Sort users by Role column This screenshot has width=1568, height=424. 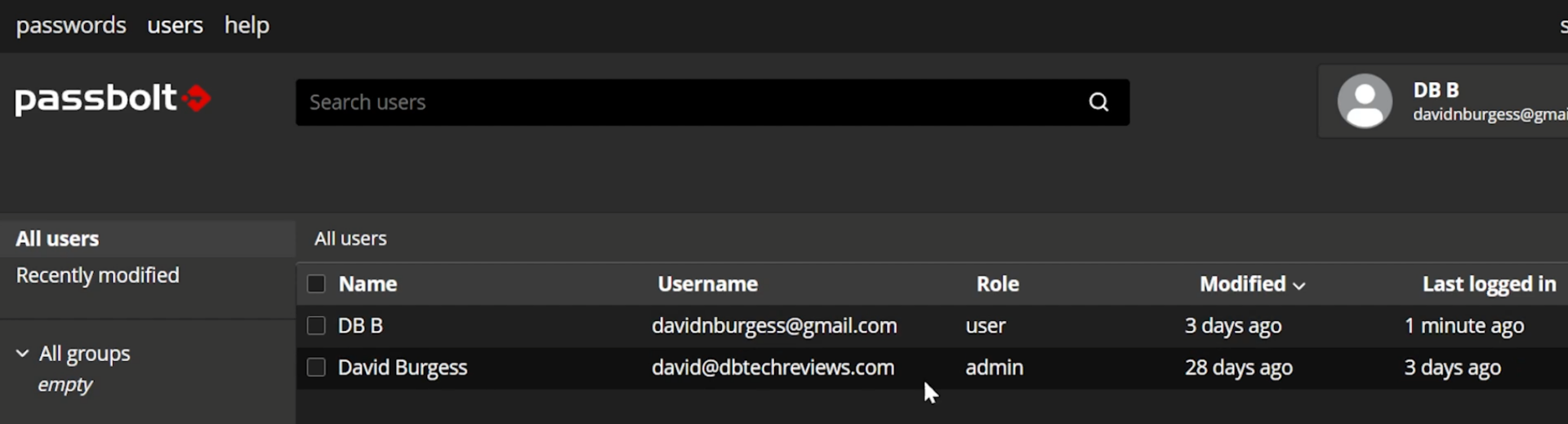pos(998,284)
